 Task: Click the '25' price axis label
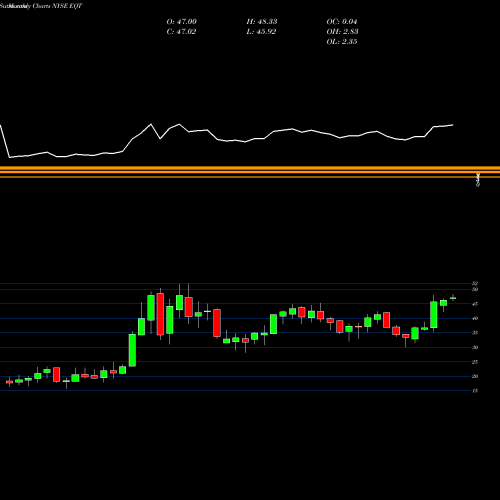click(475, 362)
